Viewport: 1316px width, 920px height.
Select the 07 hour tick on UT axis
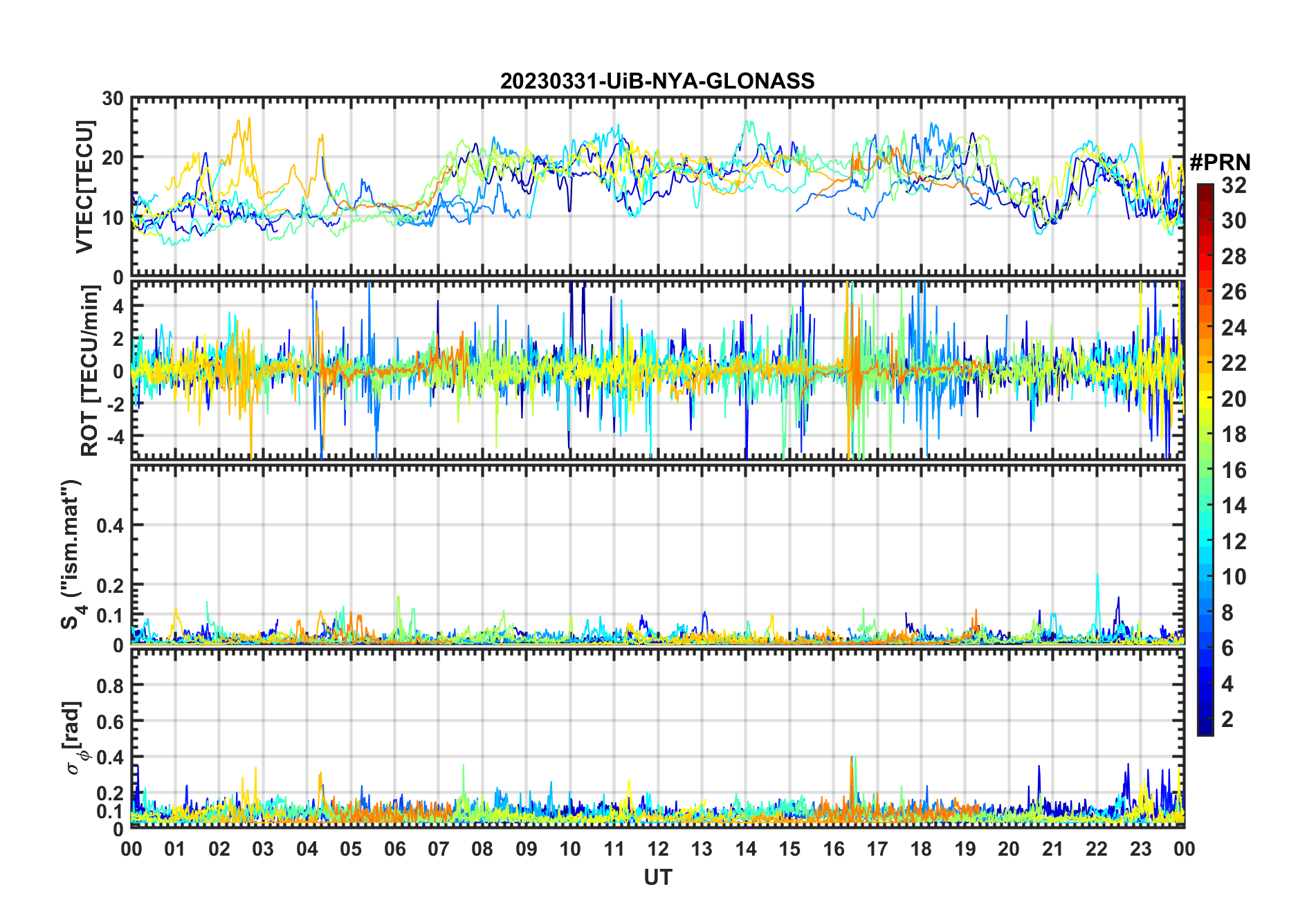(x=439, y=849)
